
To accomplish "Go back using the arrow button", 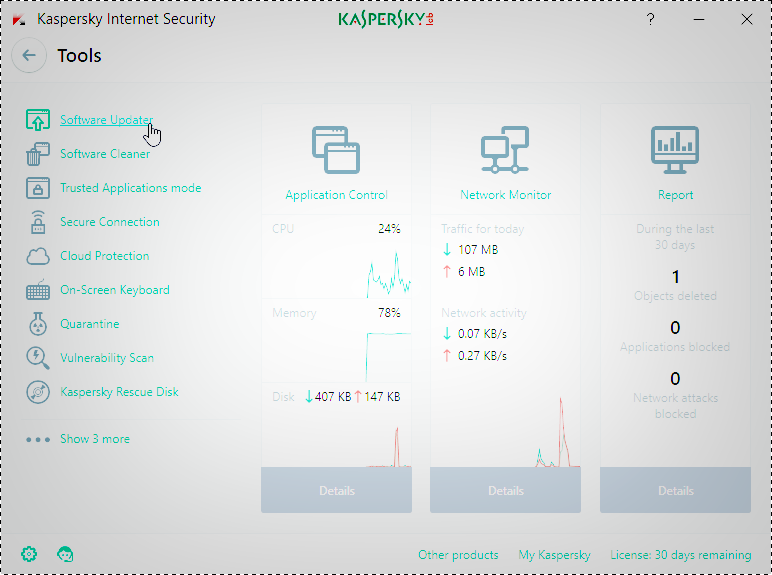I will [x=29, y=56].
